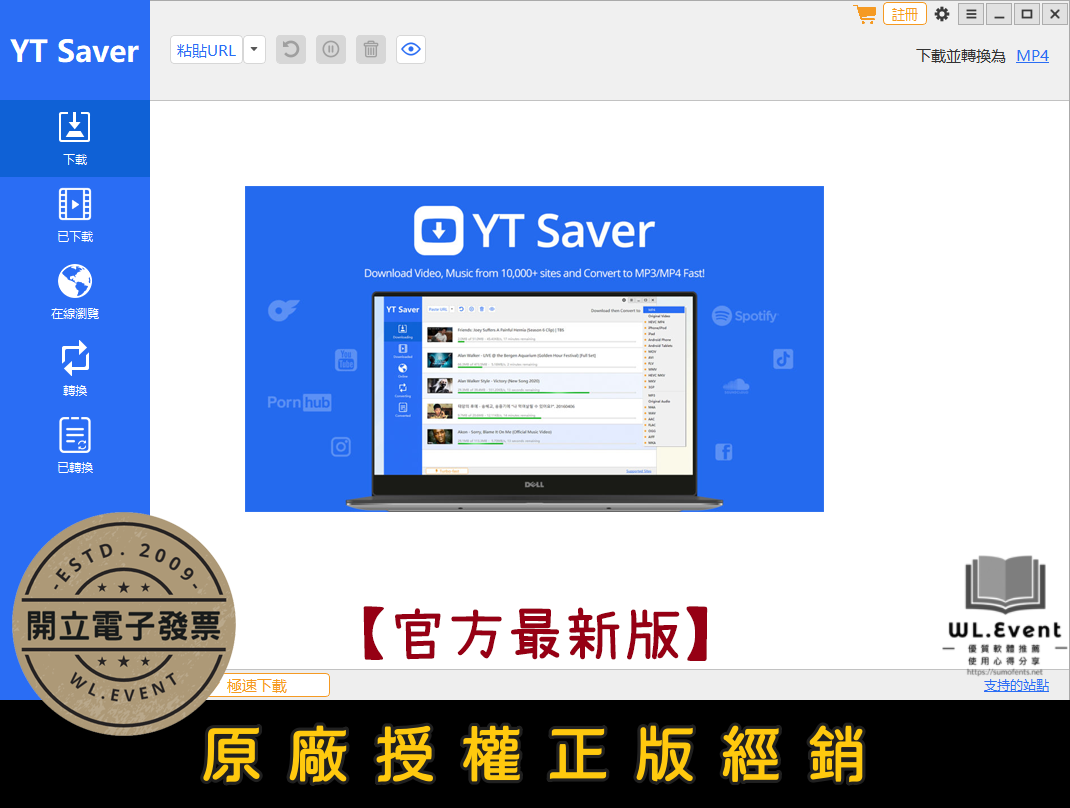Switch to the 已轉換 (Converted) tab

74,447
